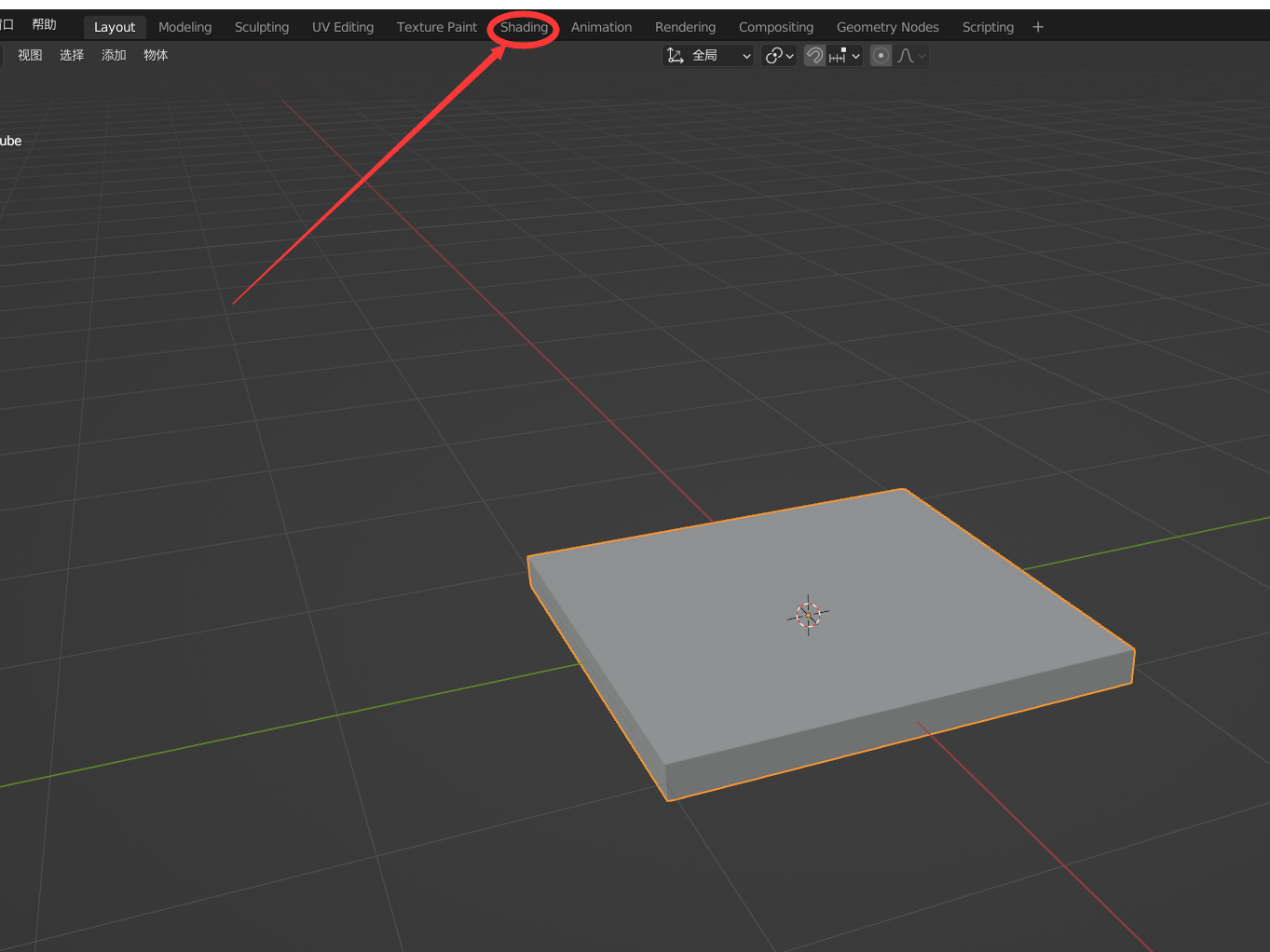
Task: Open the snap-to settings dropdown arrow
Action: click(x=855, y=55)
